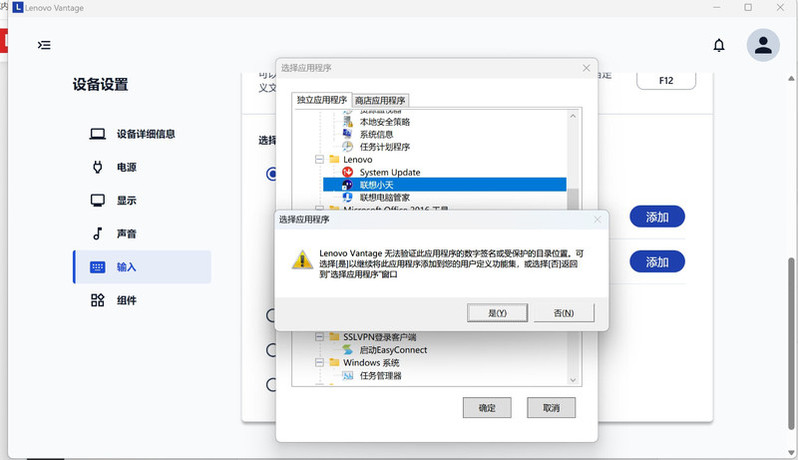
Task: Collapse the SSLVPN登录客户端 tree node
Action: pos(320,337)
